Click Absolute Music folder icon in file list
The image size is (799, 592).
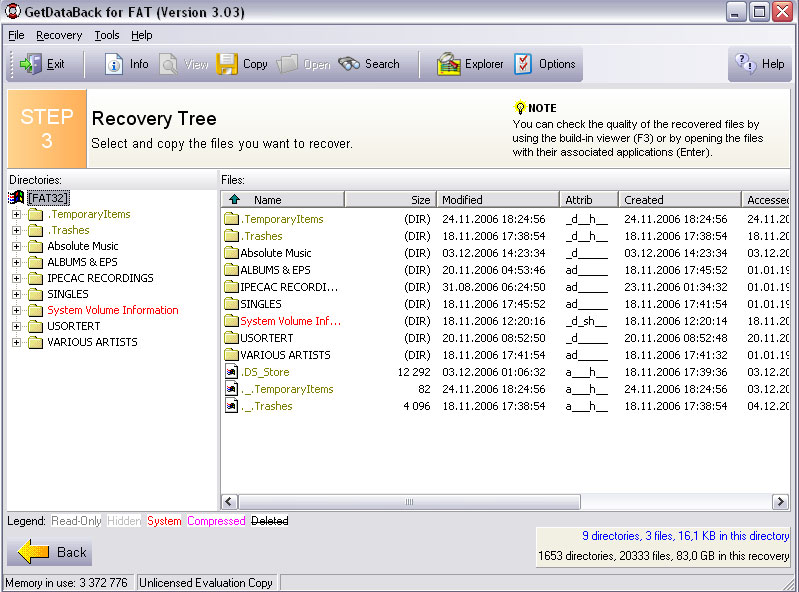[x=231, y=253]
